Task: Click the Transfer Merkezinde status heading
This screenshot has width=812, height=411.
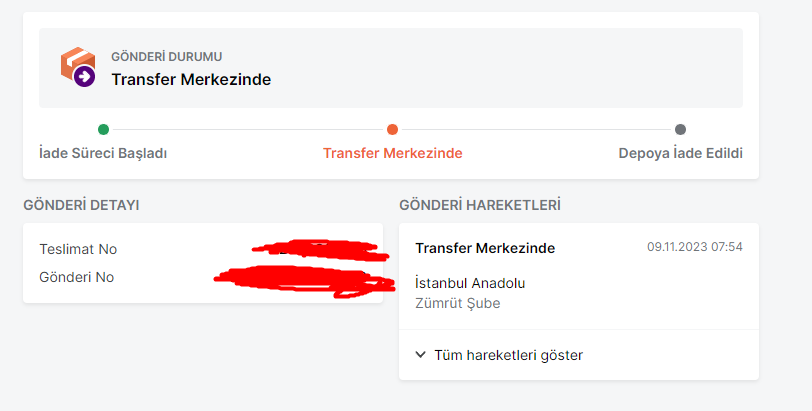Action: pos(191,79)
